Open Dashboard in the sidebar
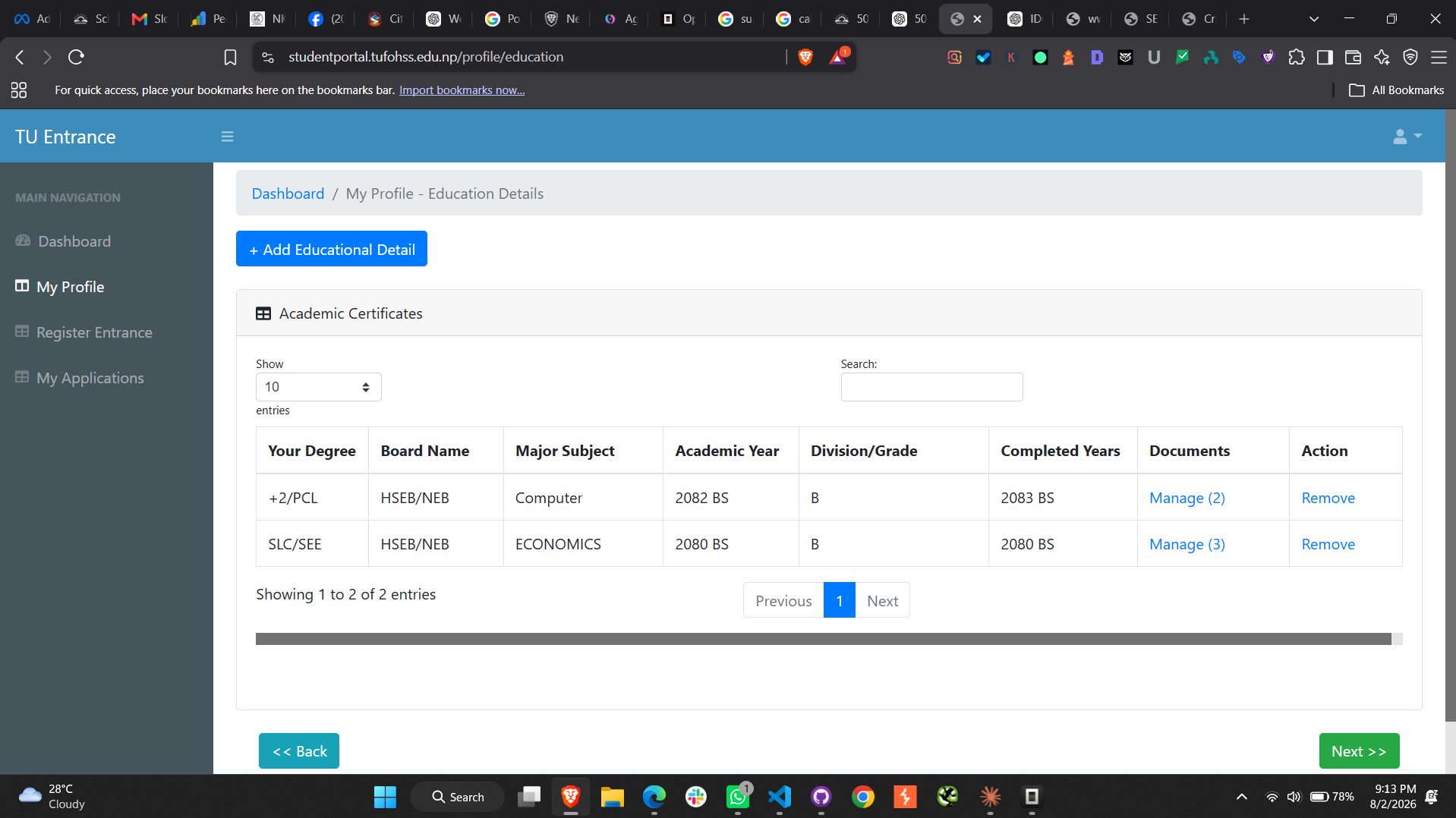1456x818 pixels. pos(74,241)
